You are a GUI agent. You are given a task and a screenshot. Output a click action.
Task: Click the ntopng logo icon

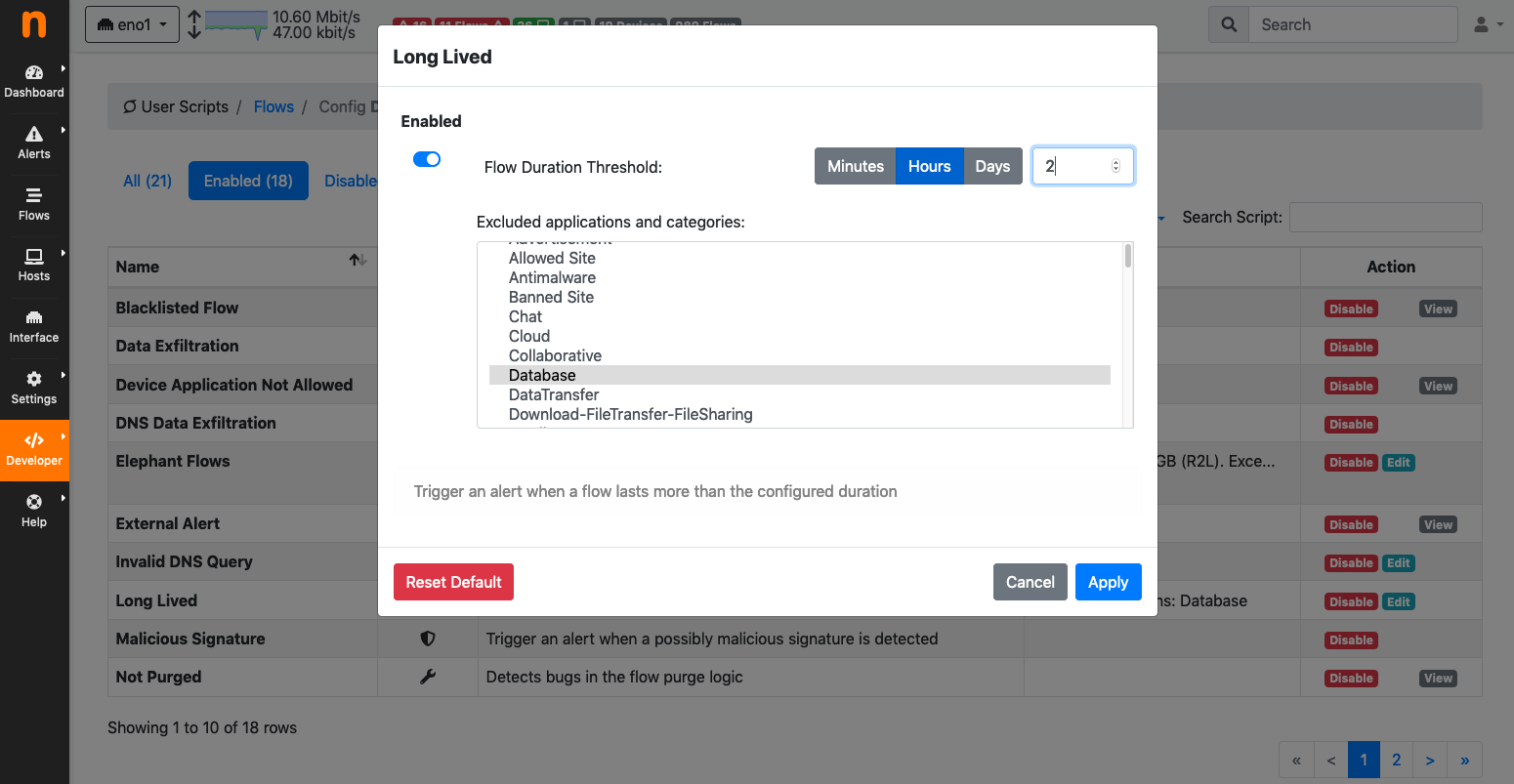coord(34,24)
